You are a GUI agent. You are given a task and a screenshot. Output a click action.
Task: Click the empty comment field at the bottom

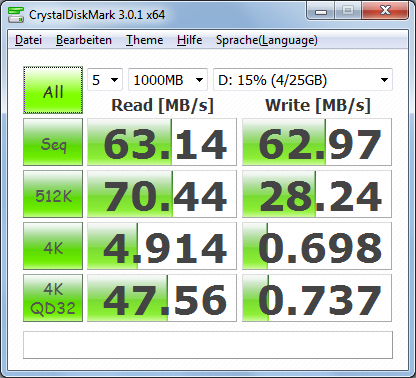[x=208, y=345]
